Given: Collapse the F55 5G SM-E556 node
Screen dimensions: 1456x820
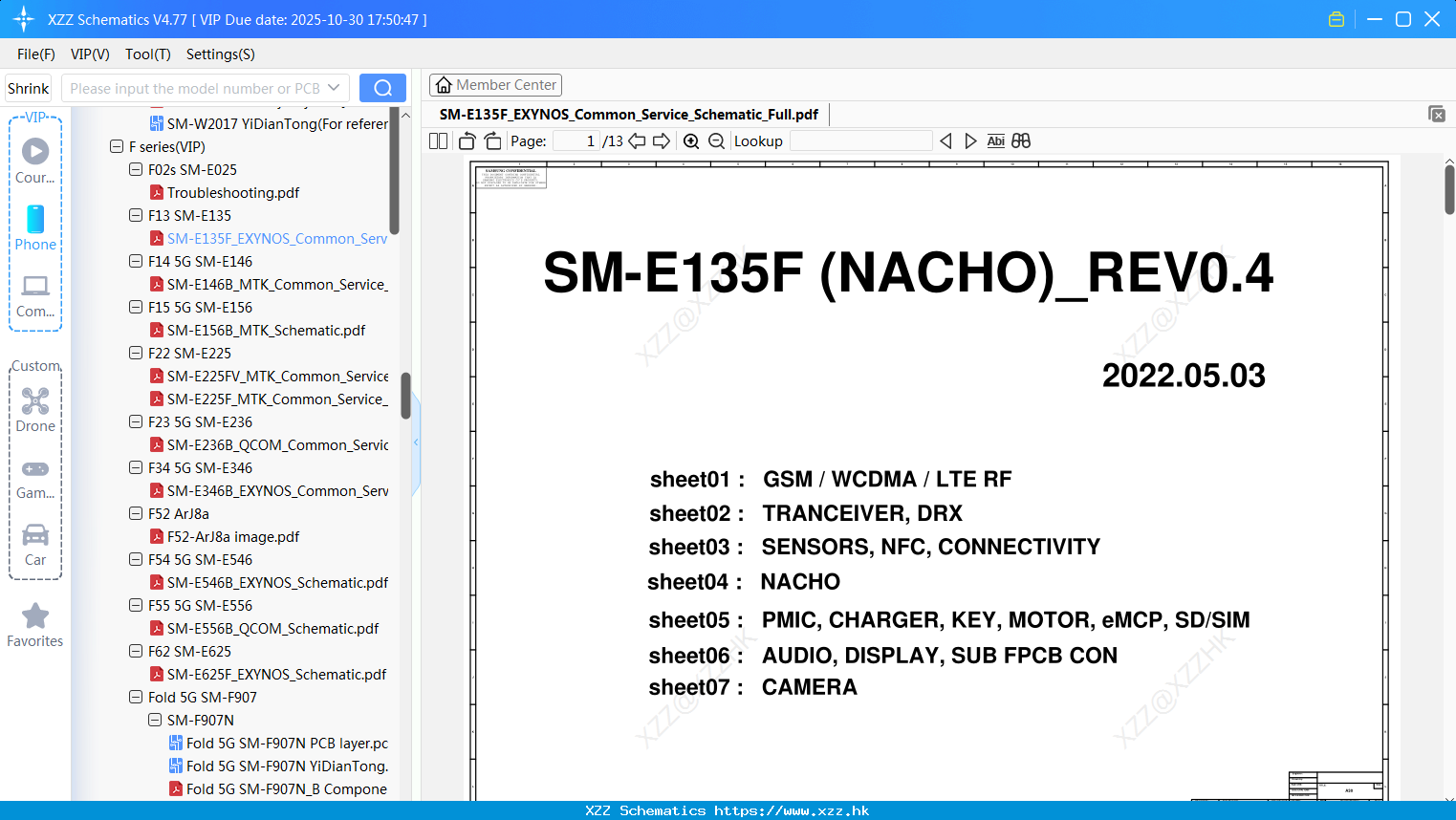Looking at the screenshot, I should tap(136, 605).
